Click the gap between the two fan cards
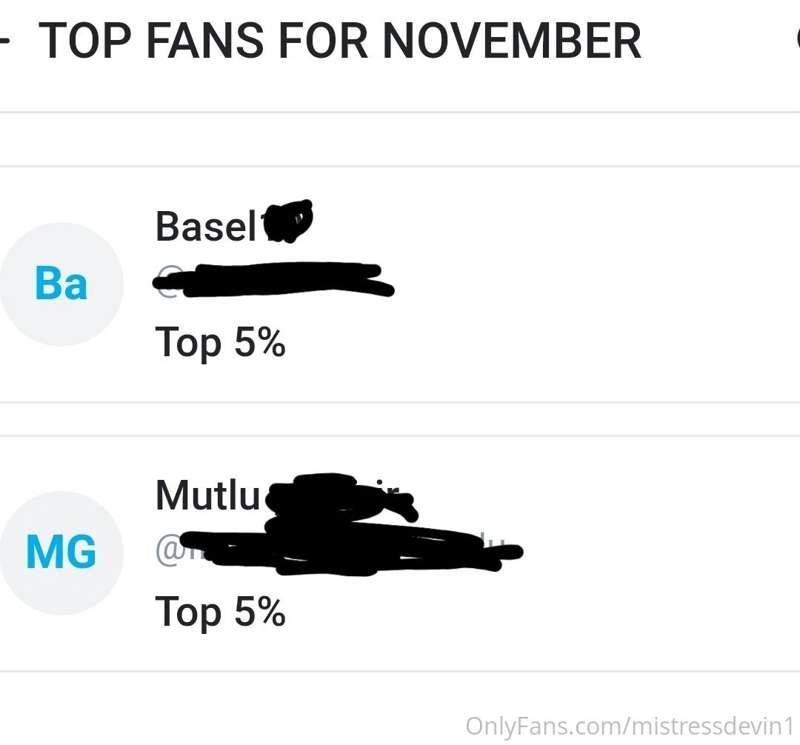Viewport: 800px width, 745px height. [x=400, y=419]
